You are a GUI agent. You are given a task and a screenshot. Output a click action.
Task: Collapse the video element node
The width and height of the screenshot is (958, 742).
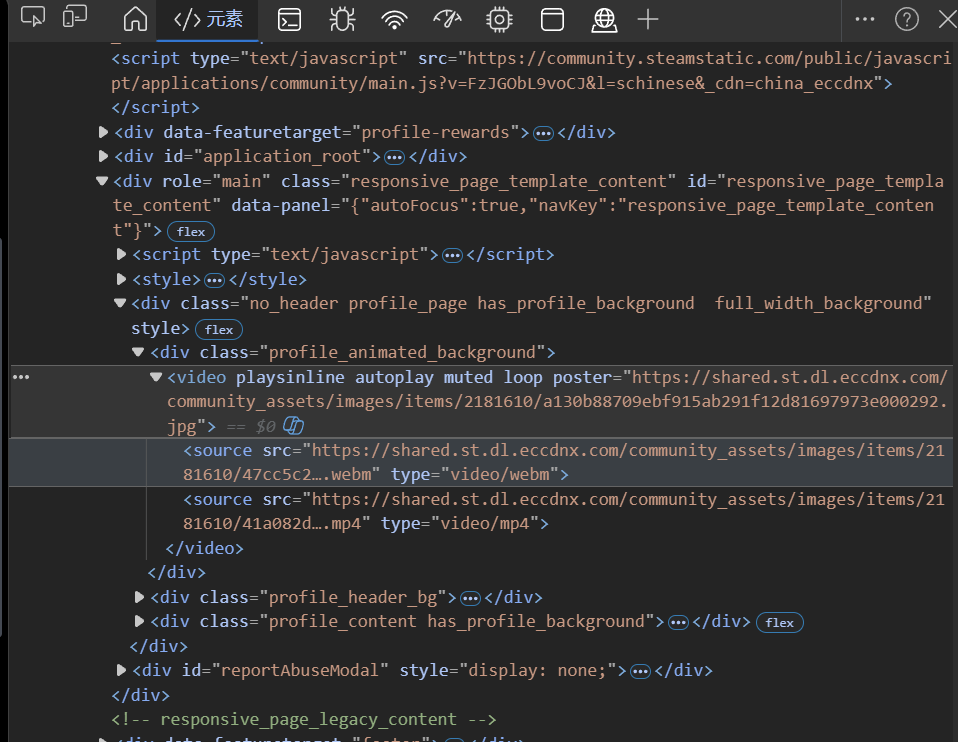coord(156,377)
